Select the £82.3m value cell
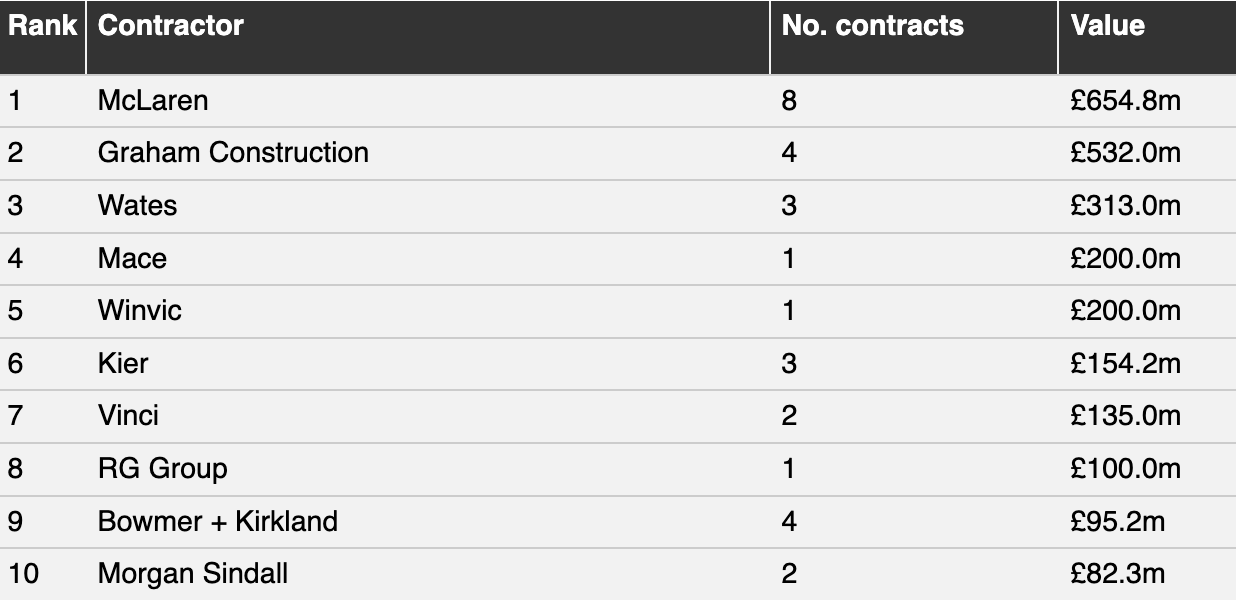The height and width of the screenshot is (600, 1236). (x=1117, y=574)
